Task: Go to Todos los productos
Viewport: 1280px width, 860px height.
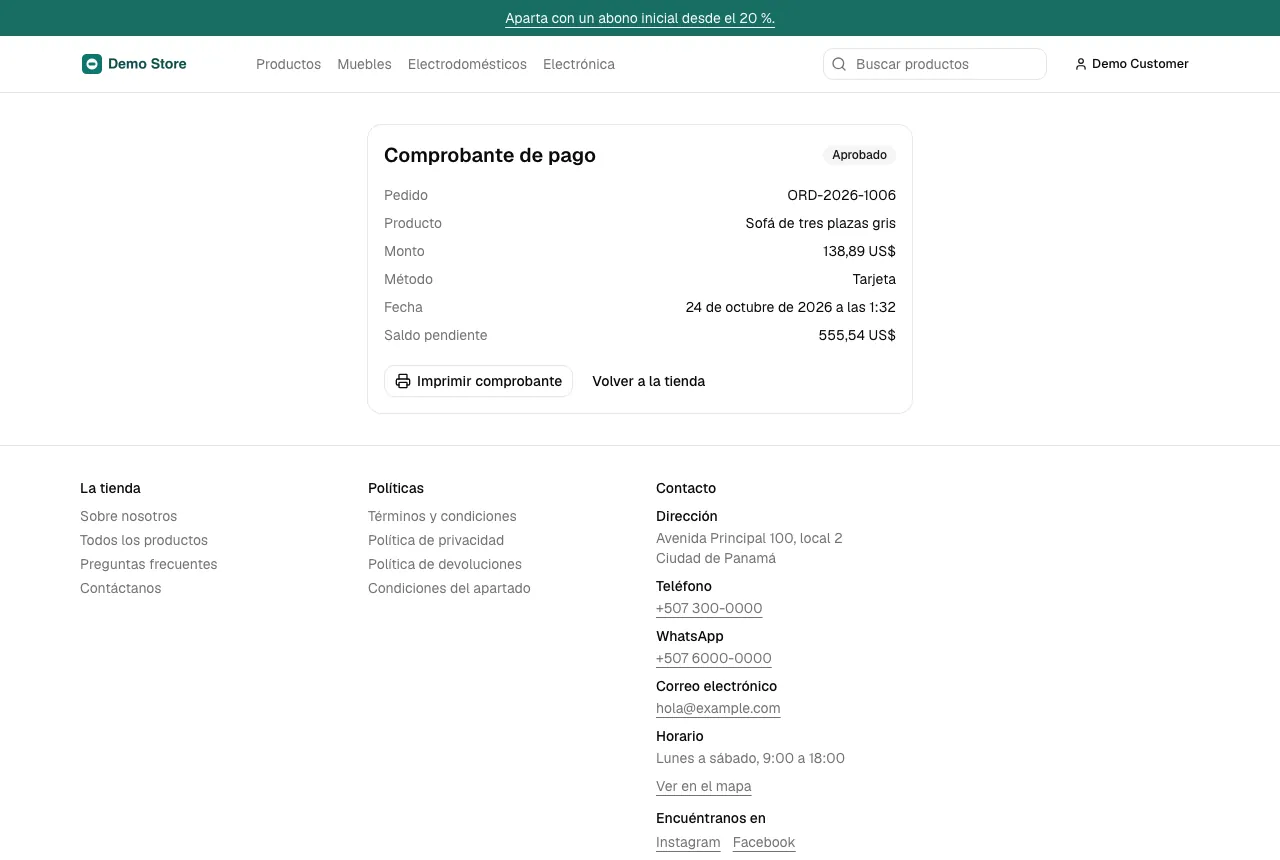Action: 144,540
